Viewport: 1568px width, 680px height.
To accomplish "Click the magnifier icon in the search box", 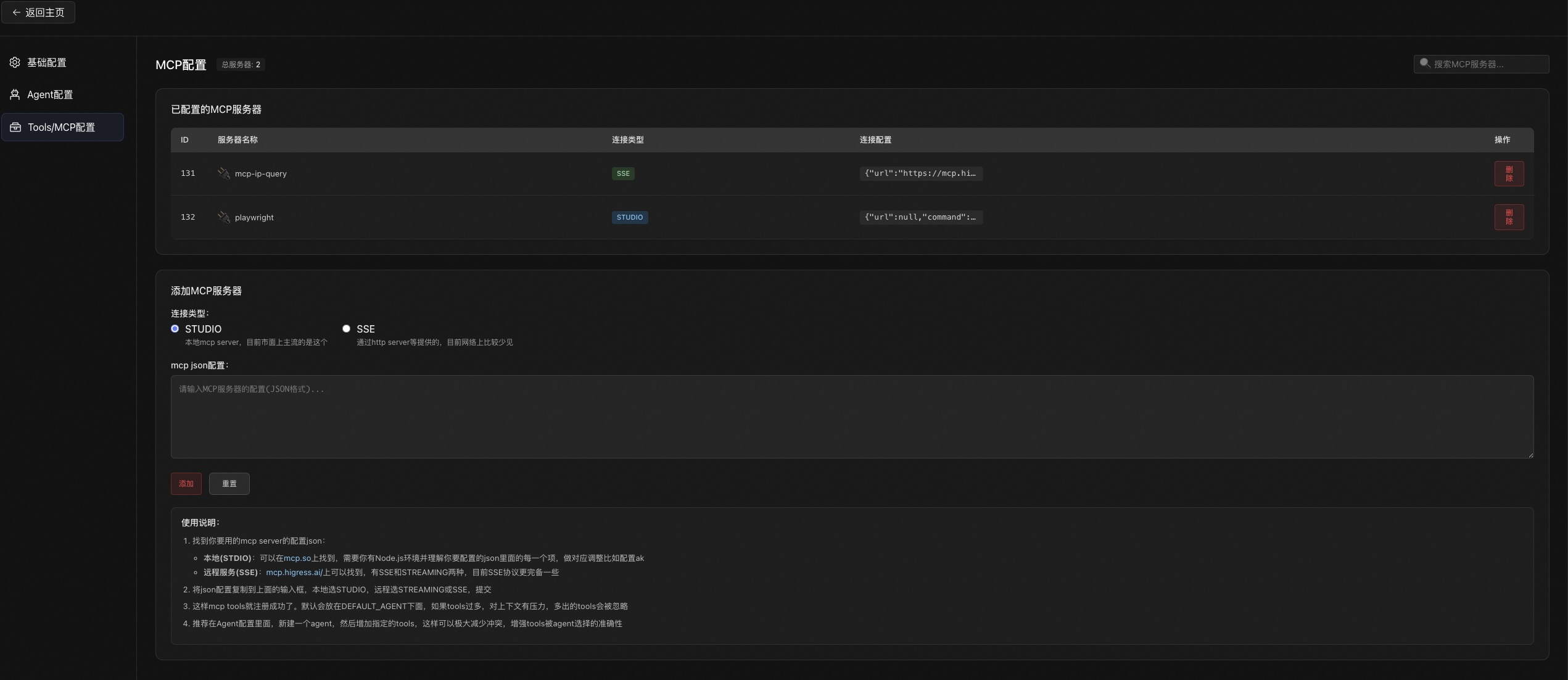I will tap(1424, 64).
